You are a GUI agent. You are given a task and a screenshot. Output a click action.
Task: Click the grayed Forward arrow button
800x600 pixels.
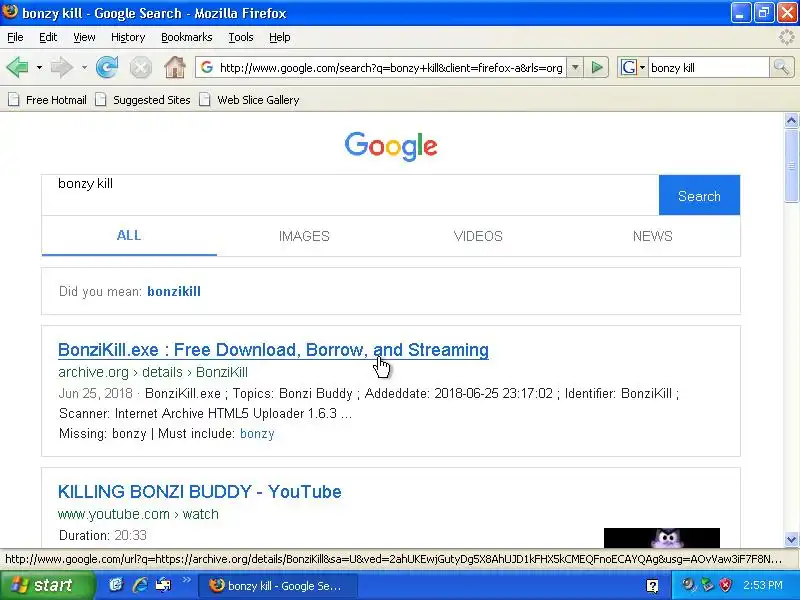(62, 67)
